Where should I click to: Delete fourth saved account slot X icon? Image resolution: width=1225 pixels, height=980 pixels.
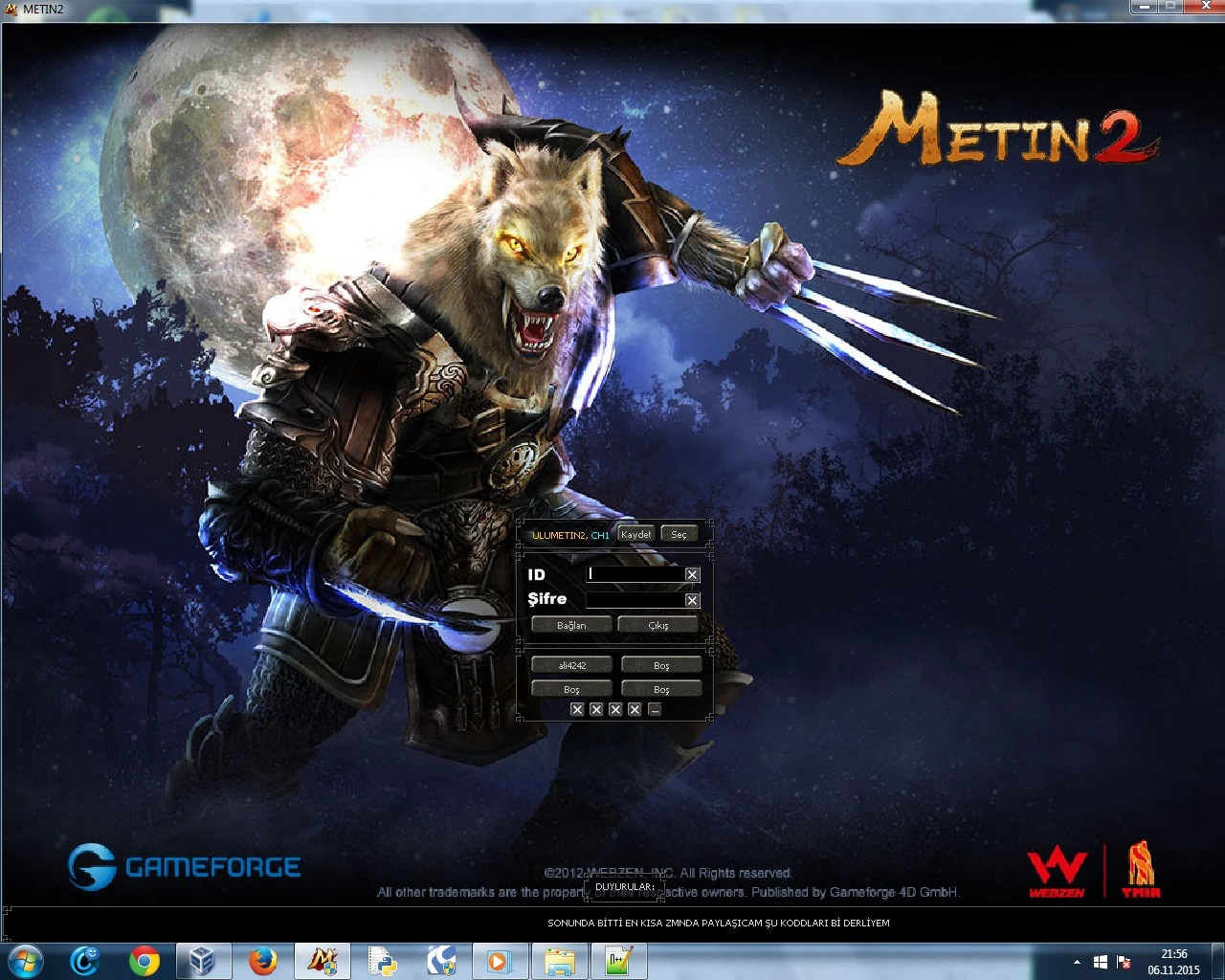point(635,709)
